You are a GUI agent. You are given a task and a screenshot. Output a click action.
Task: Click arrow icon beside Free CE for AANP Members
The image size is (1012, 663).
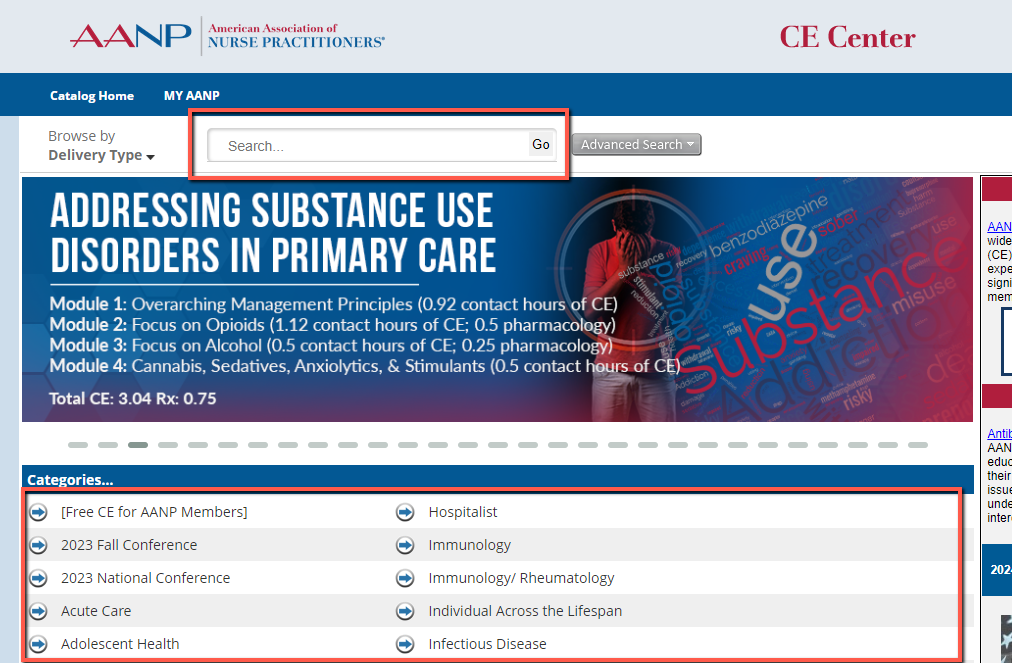tap(38, 512)
